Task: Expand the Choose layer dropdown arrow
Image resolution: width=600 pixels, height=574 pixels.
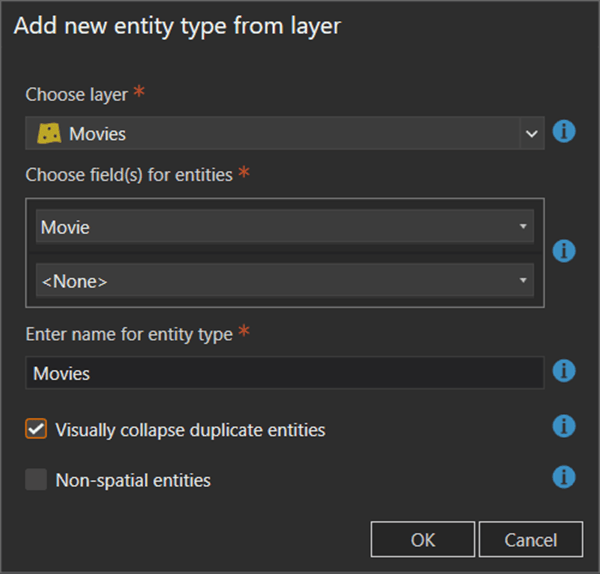Action: pos(531,133)
